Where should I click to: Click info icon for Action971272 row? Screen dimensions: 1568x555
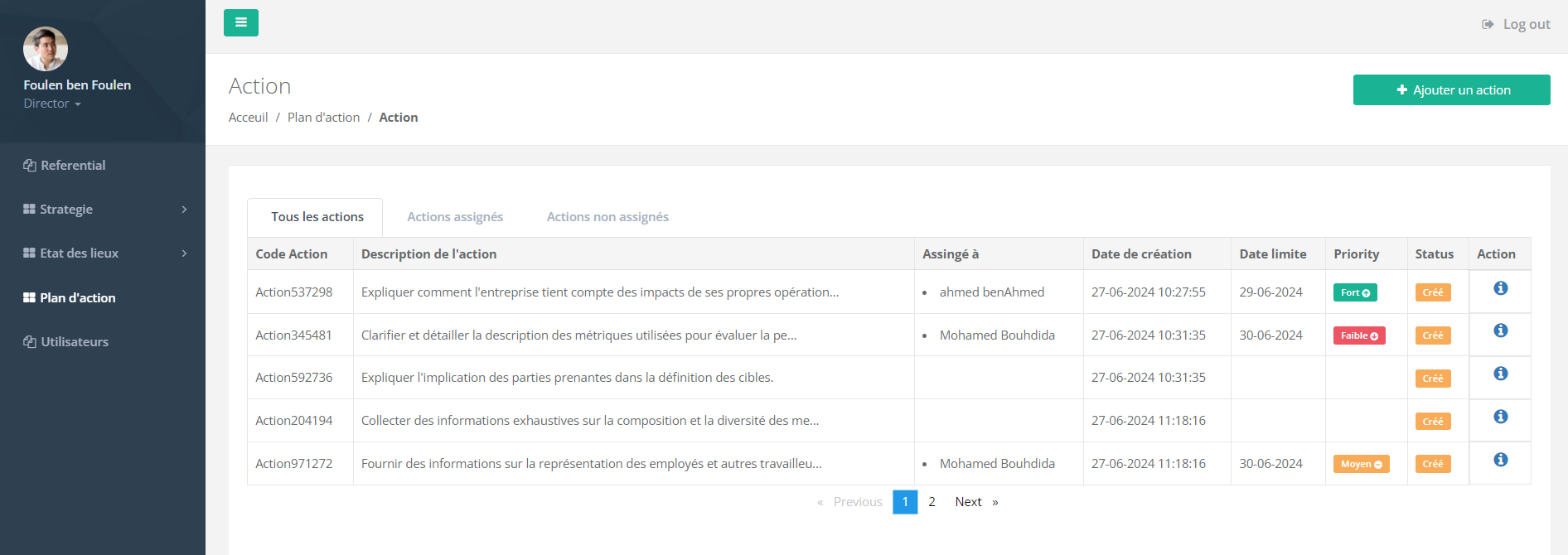click(x=1500, y=460)
